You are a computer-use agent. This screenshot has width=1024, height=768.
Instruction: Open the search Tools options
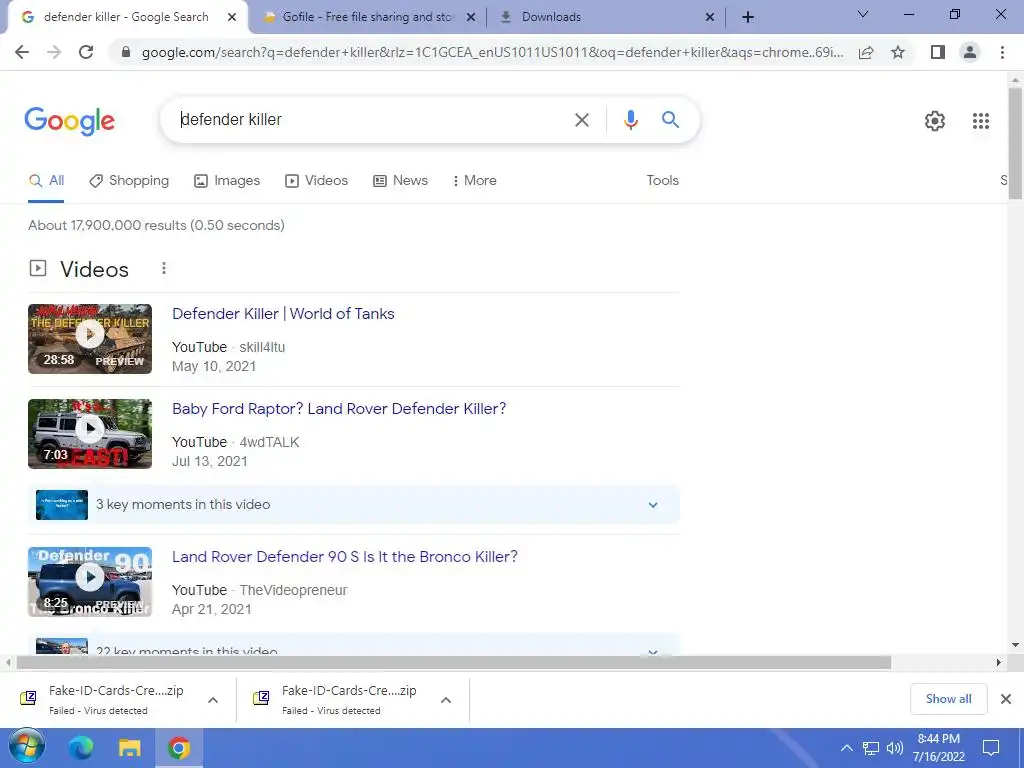click(662, 181)
